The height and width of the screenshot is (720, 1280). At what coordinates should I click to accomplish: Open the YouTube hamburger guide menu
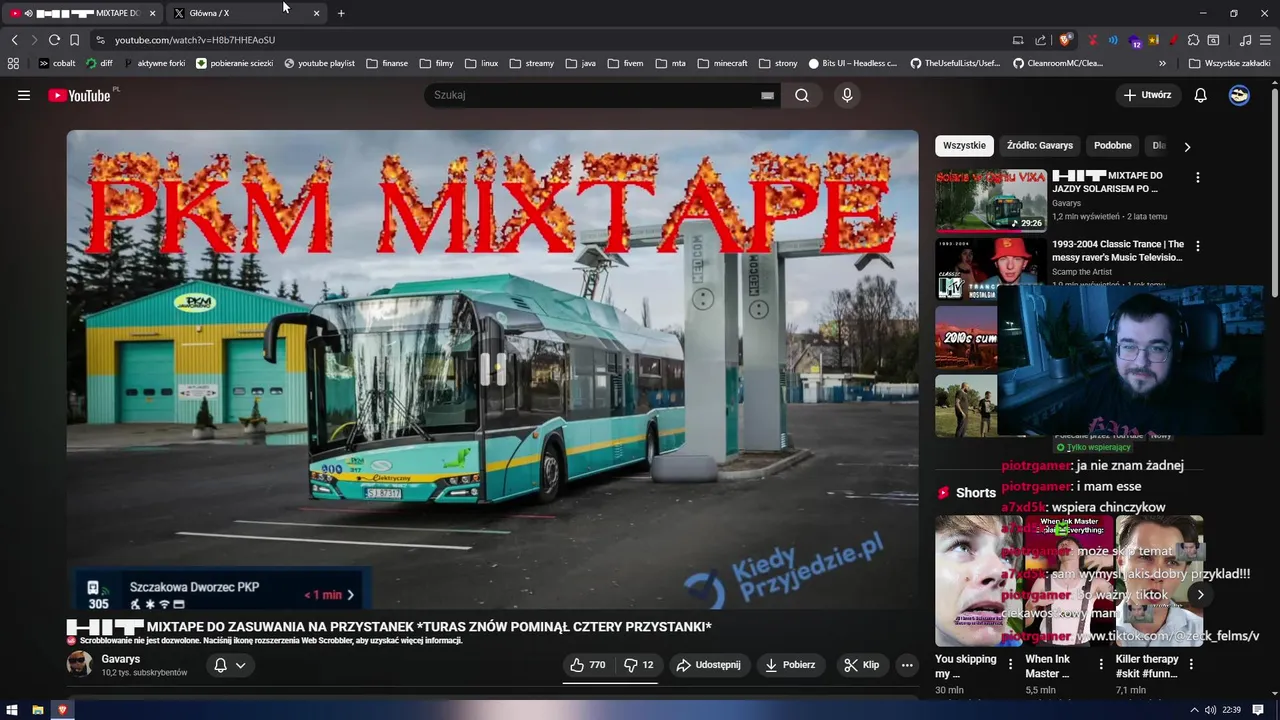[24, 95]
